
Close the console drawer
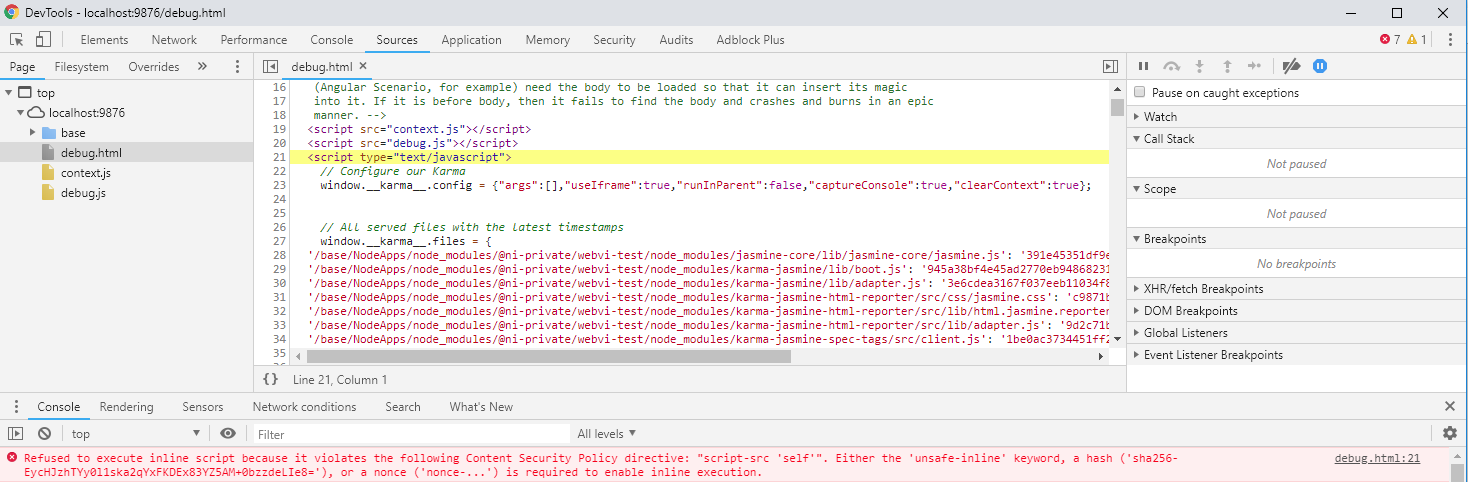pos(1450,407)
